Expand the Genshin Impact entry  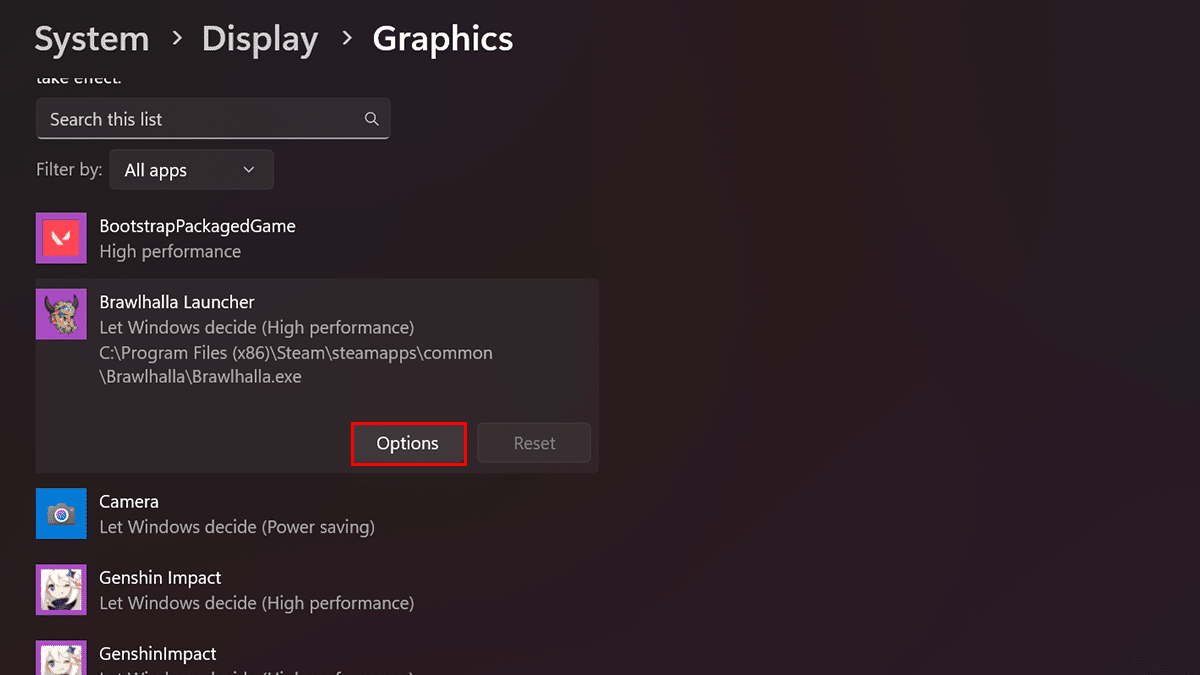coord(160,578)
